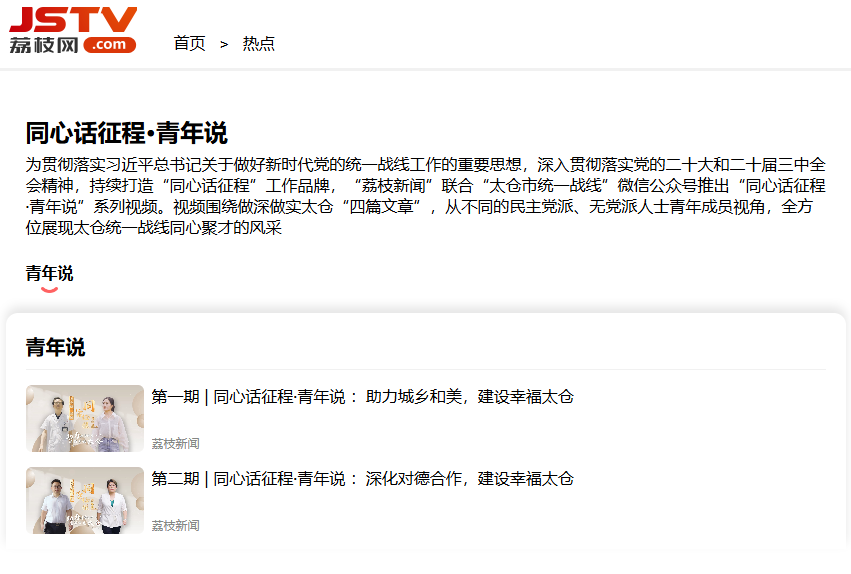Click the 荔枝网 logo text
Image resolution: width=851 pixels, height=574 pixels.
click(x=43, y=45)
